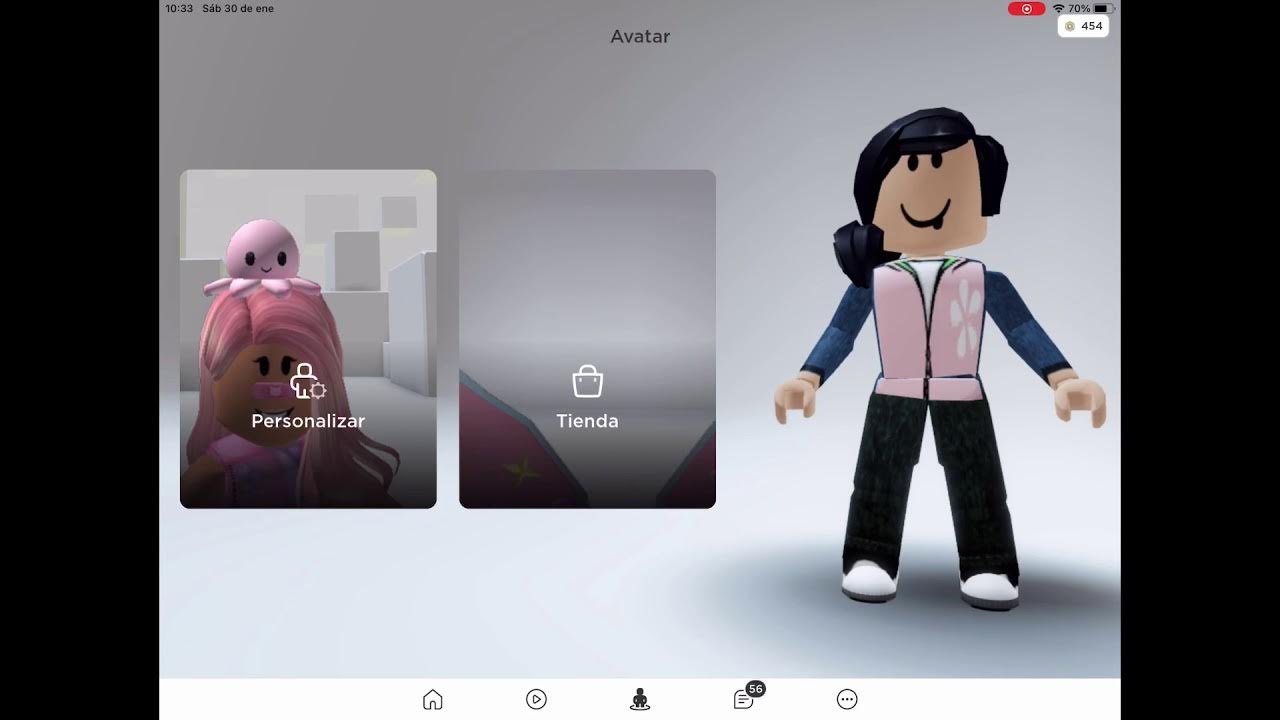Open the Home tab in bottom bar

(x=432, y=699)
